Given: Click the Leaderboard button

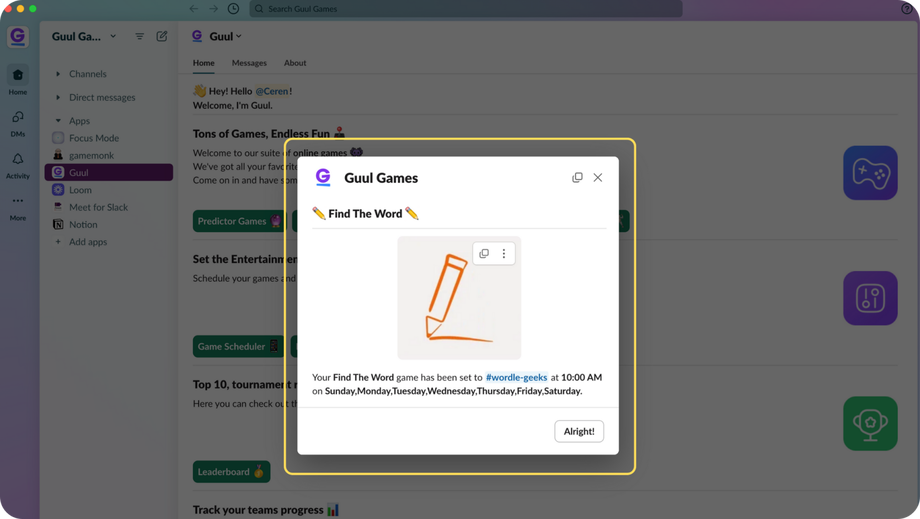Looking at the screenshot, I should click(231, 472).
